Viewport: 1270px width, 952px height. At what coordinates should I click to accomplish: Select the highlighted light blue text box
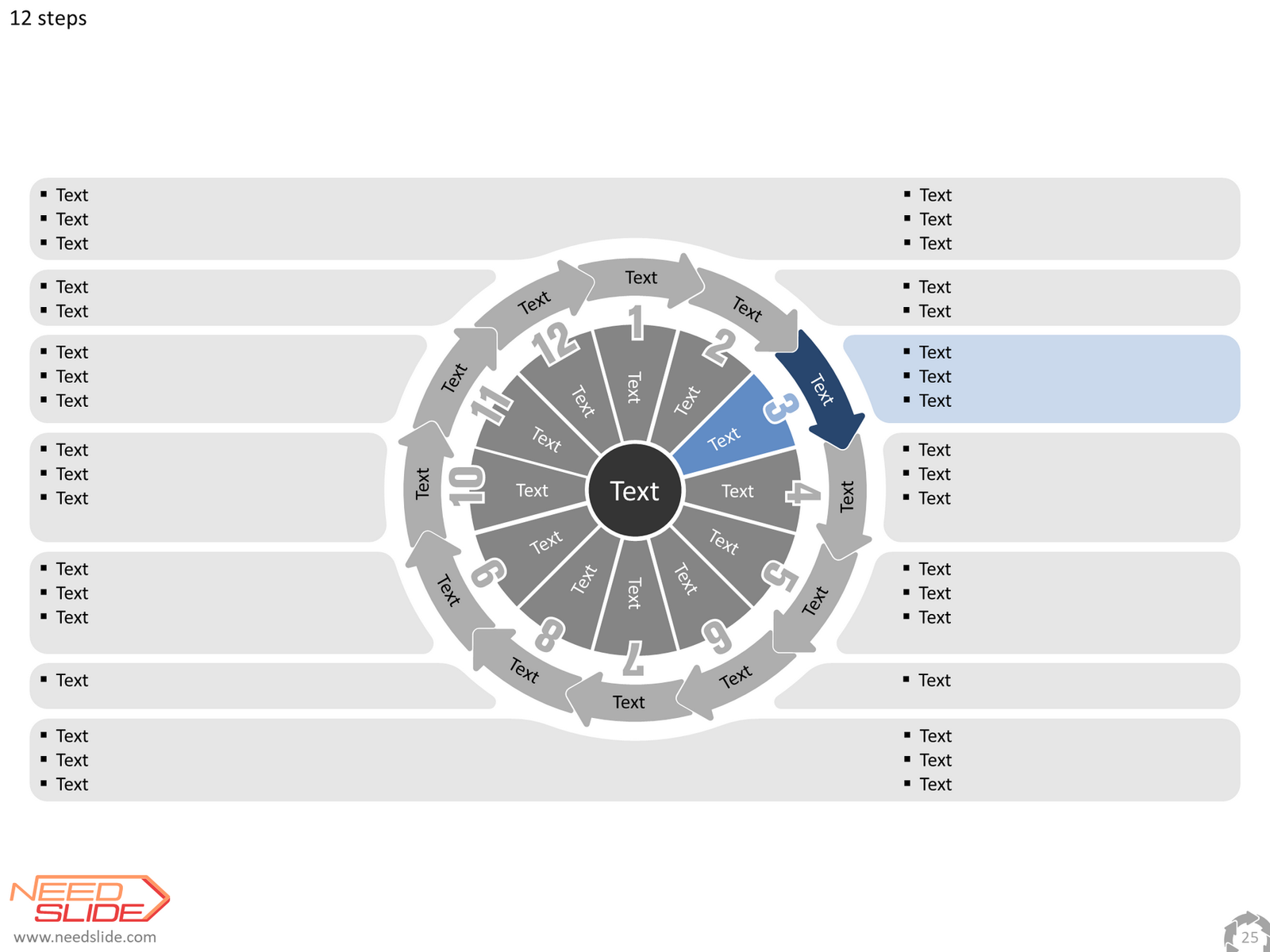pyautogui.click(x=1041, y=378)
